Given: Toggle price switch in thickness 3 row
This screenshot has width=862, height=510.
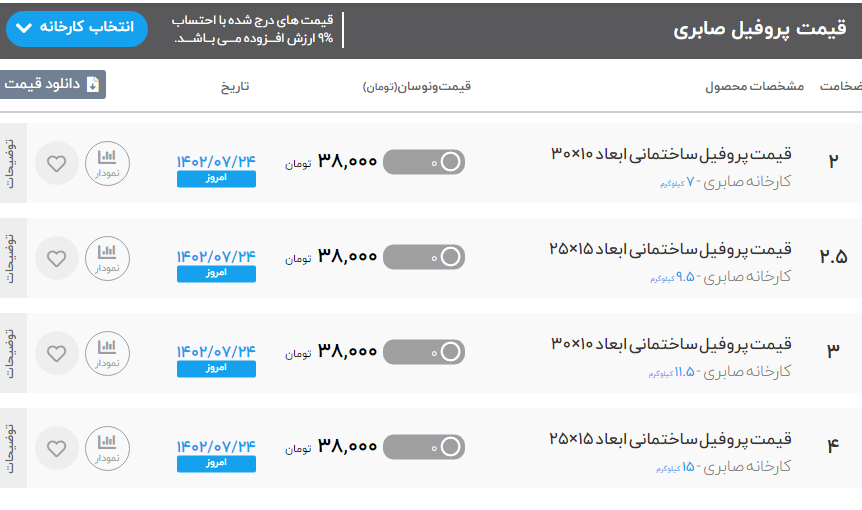Looking at the screenshot, I should pos(424,352).
